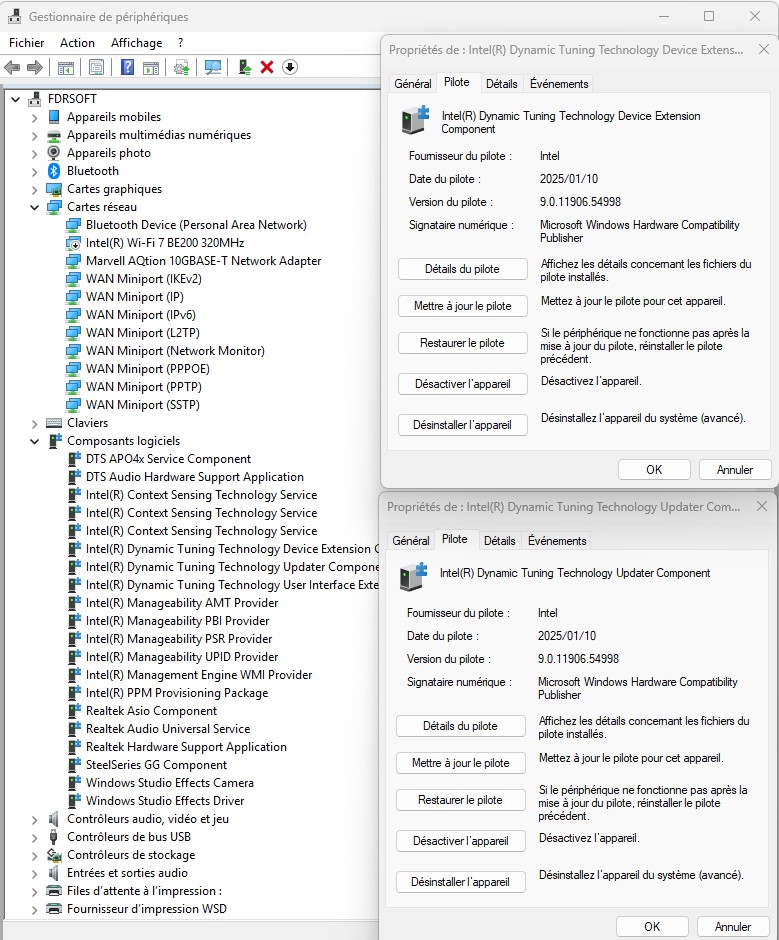Open Événements tab in Updater Component dialog
The height and width of the screenshot is (940, 779).
click(557, 541)
